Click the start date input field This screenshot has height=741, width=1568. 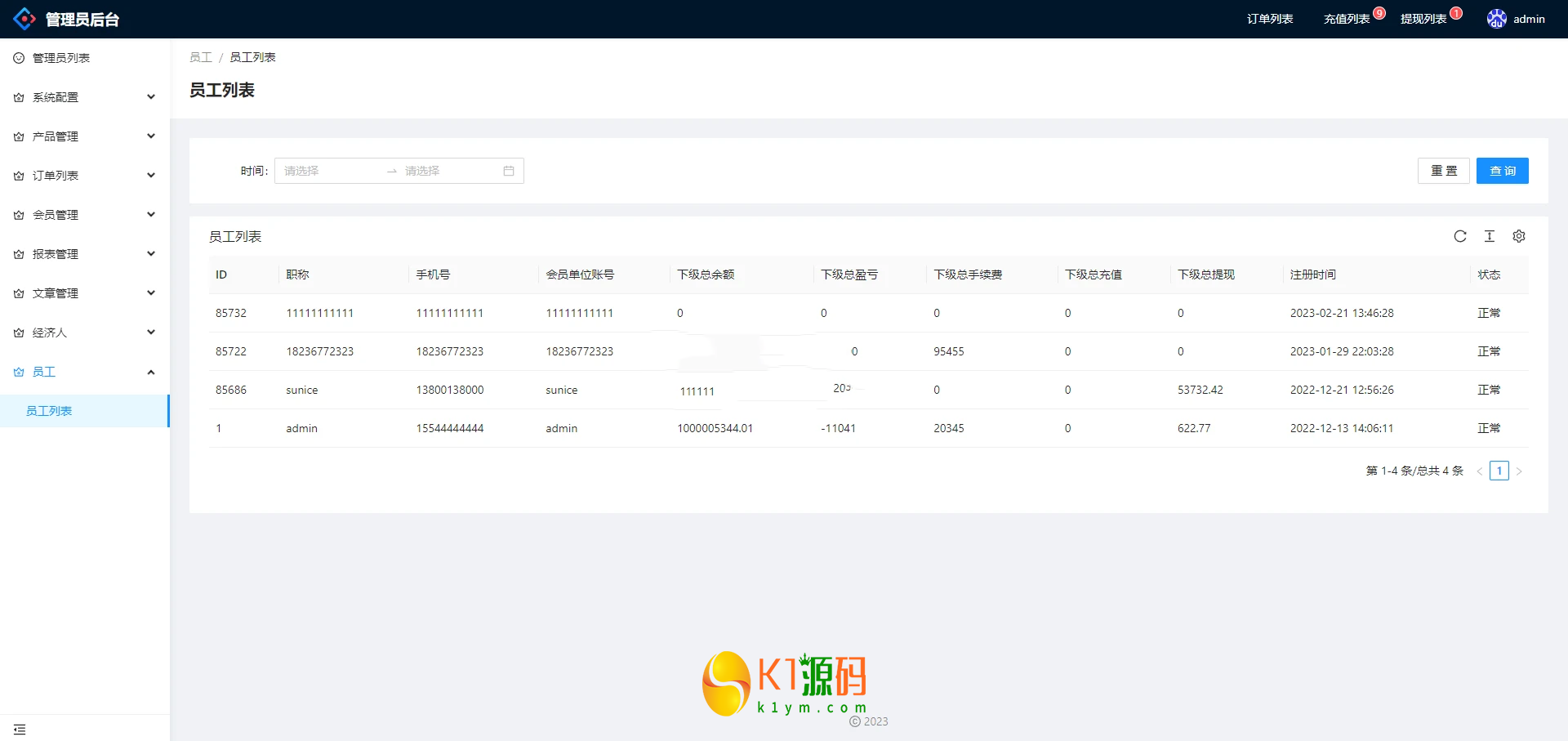pos(331,171)
